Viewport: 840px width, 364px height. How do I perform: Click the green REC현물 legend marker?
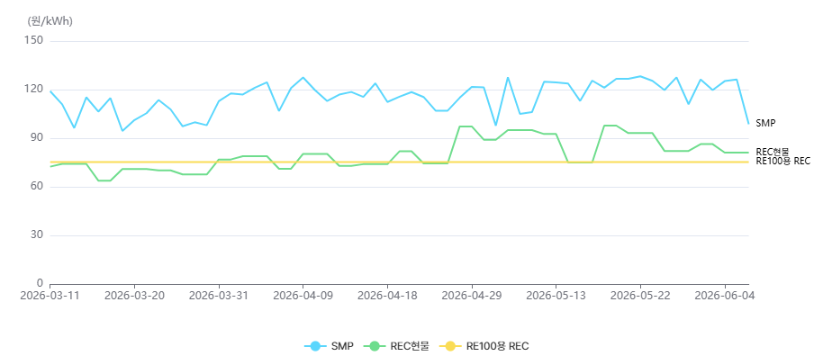click(375, 346)
